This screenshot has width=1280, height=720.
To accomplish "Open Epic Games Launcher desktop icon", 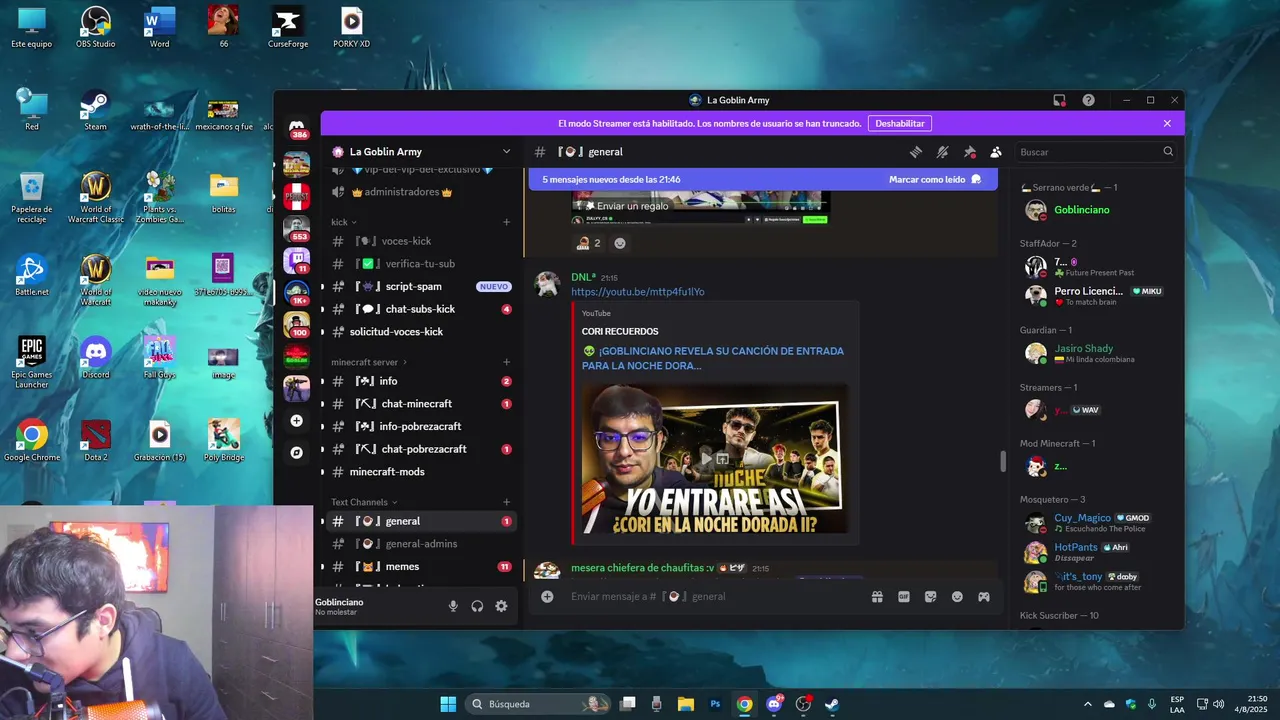I will click(x=31, y=362).
